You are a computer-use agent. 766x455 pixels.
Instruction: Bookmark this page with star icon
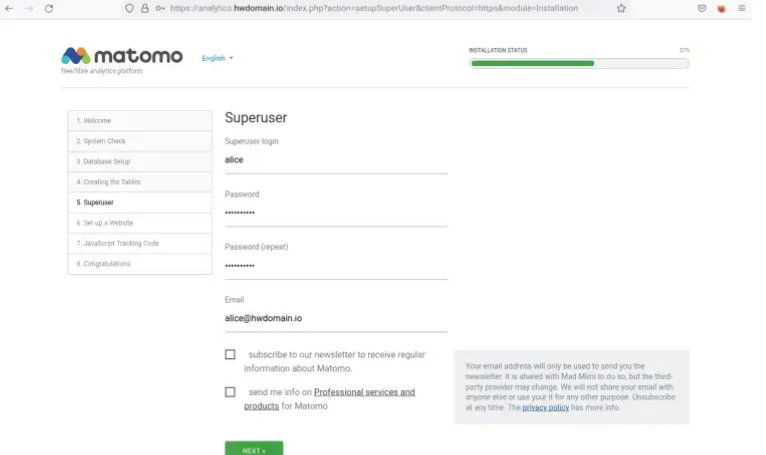click(x=621, y=8)
